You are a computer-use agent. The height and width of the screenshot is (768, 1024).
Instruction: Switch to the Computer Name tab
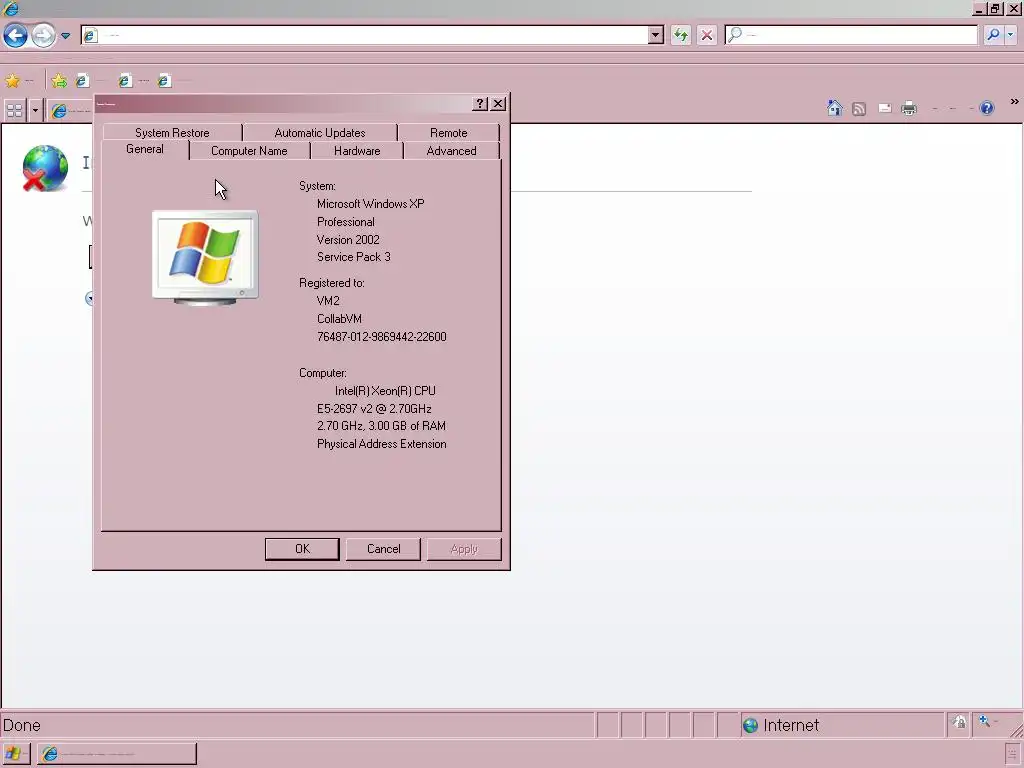tap(249, 151)
